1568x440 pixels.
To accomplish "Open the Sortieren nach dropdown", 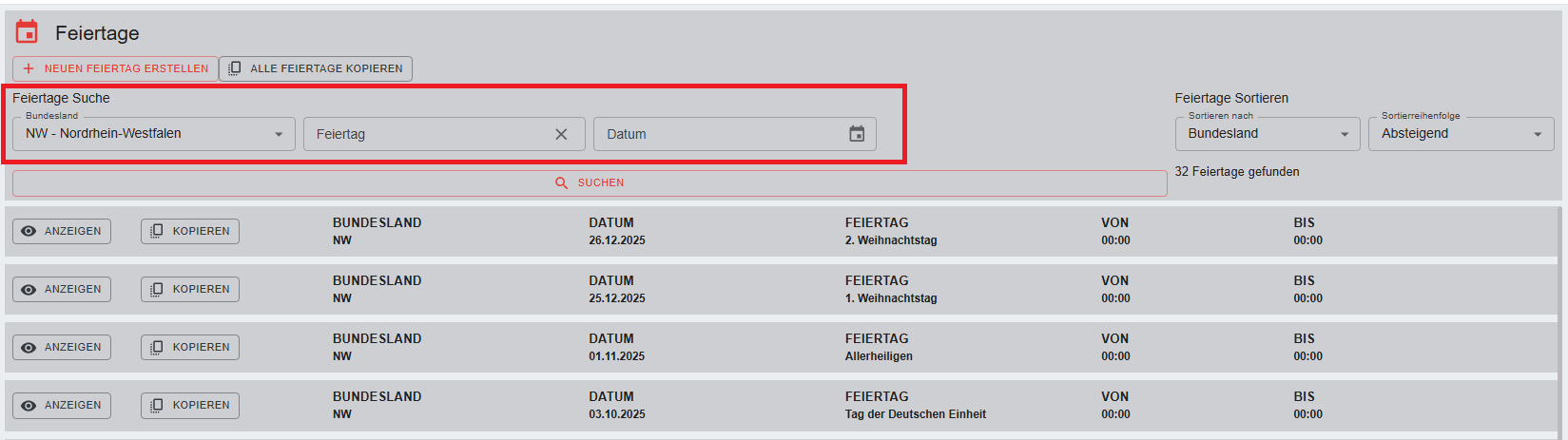I will [x=1345, y=134].
